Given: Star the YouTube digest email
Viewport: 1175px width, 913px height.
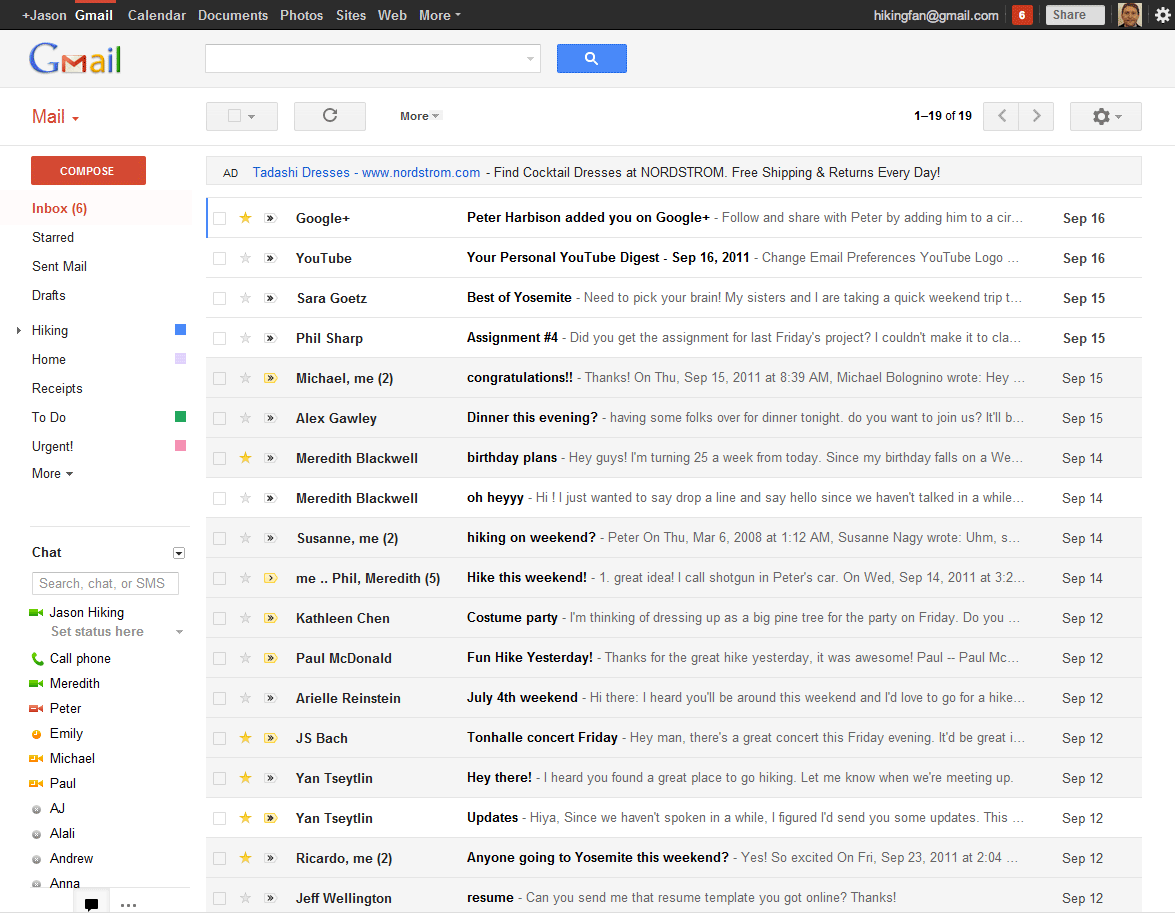Looking at the screenshot, I should [245, 258].
